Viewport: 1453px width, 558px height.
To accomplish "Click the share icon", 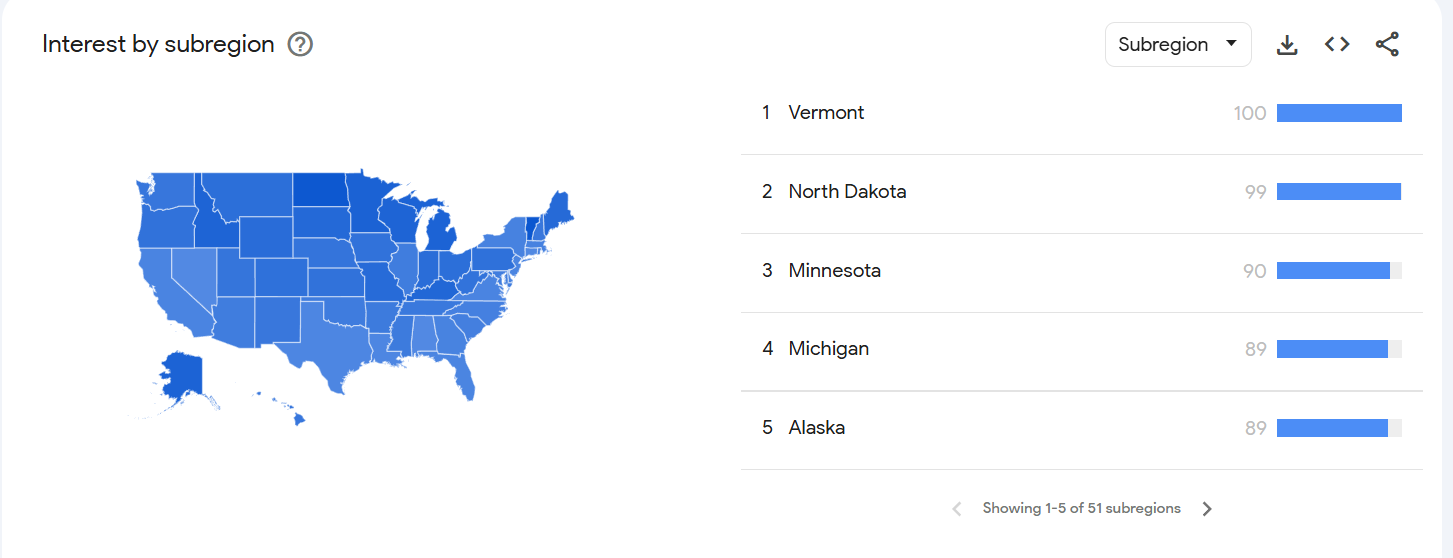I will pyautogui.click(x=1387, y=45).
